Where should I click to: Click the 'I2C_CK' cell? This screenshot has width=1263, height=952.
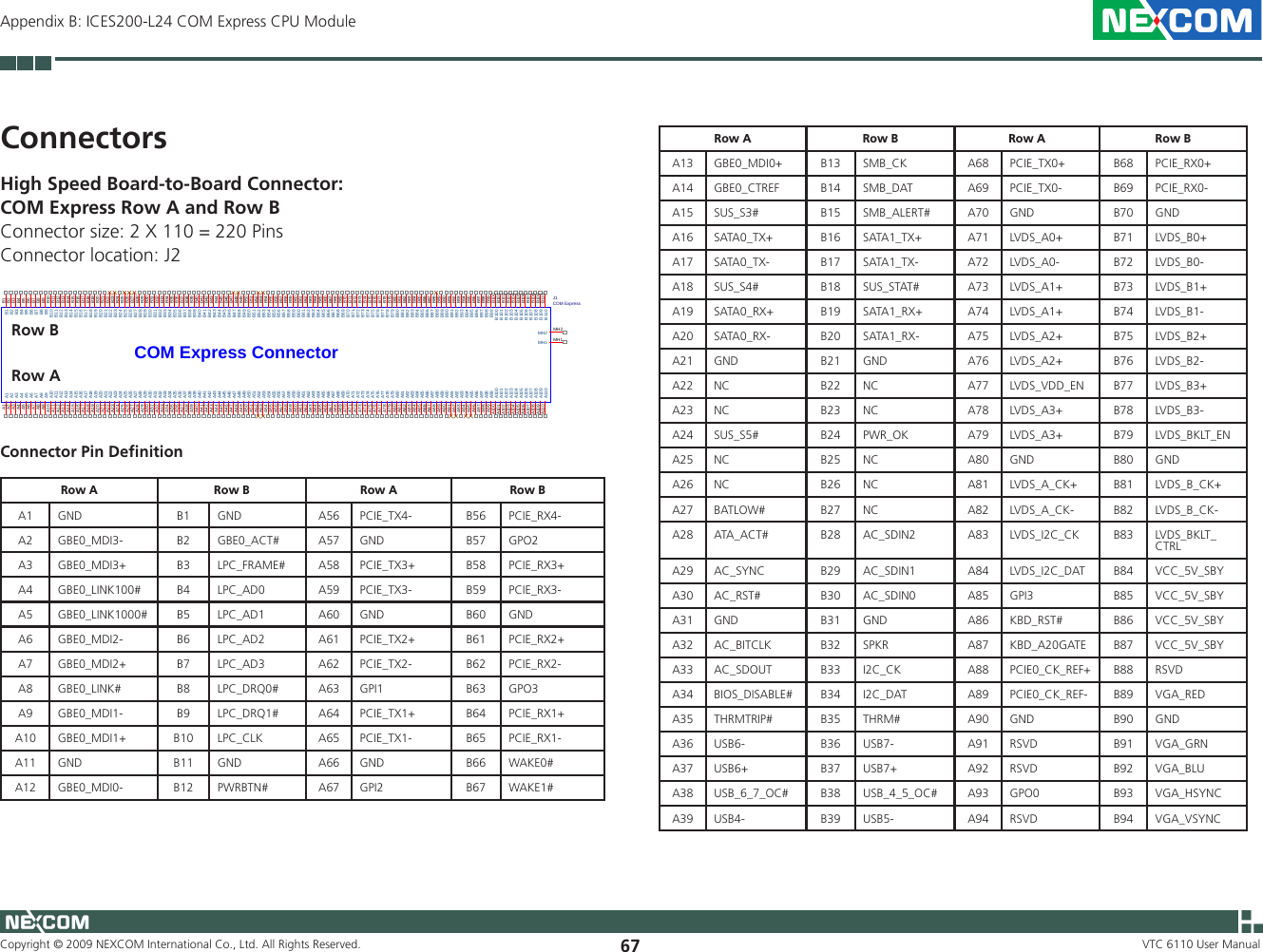pos(904,669)
